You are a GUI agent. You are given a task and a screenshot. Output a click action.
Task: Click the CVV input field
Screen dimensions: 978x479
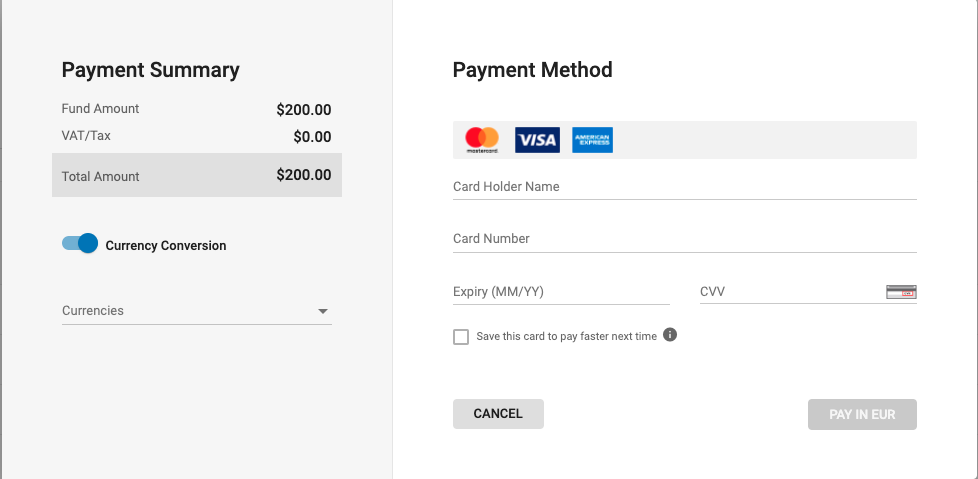click(790, 292)
